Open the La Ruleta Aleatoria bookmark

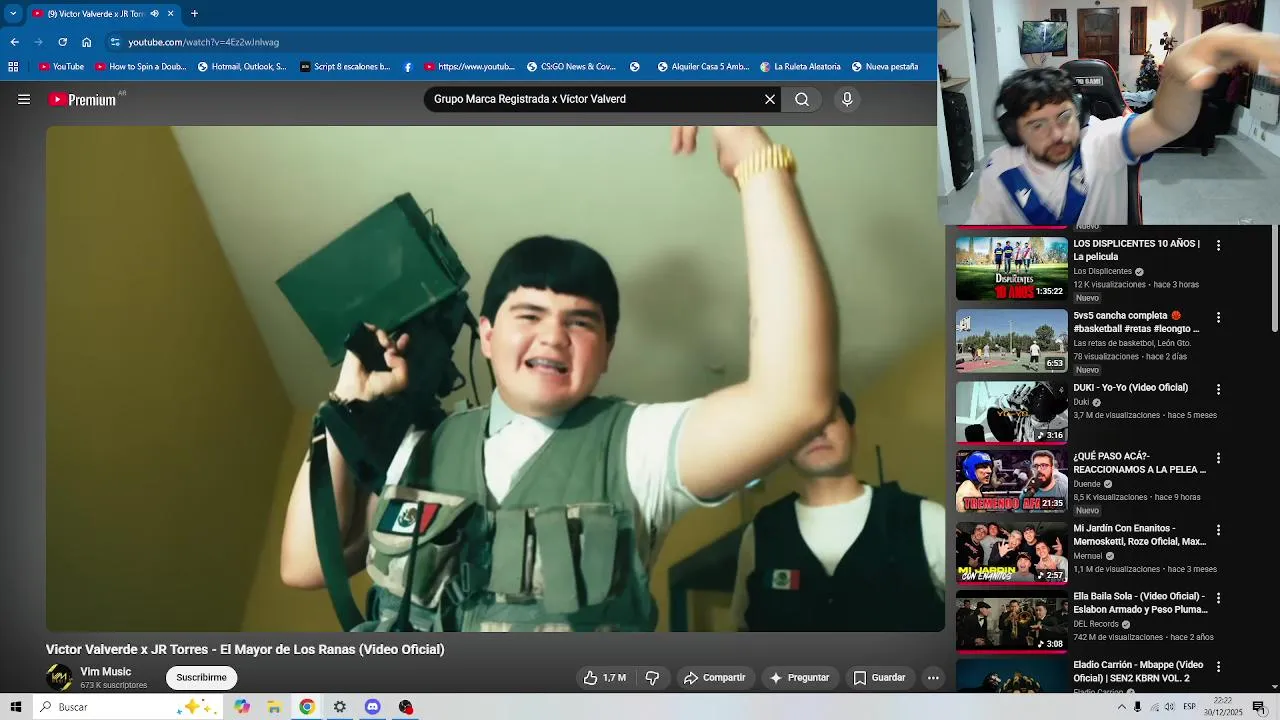click(800, 67)
